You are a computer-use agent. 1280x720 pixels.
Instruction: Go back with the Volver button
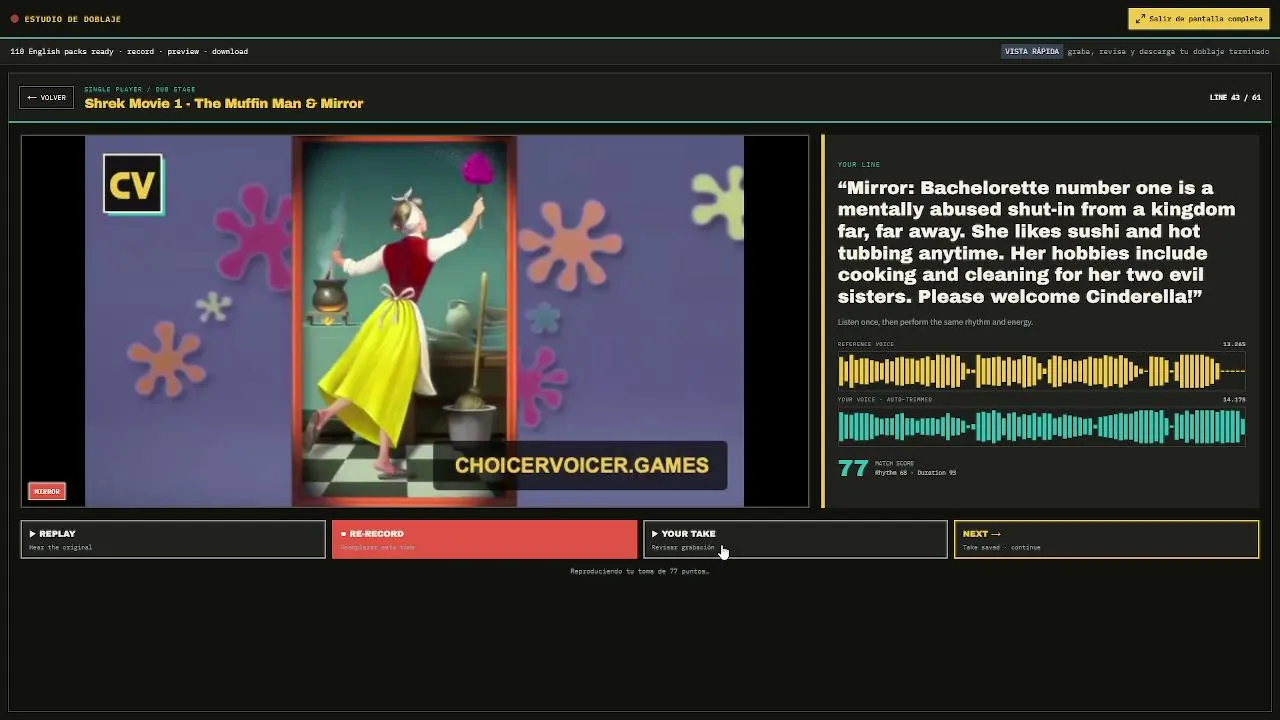pyautogui.click(x=47, y=98)
